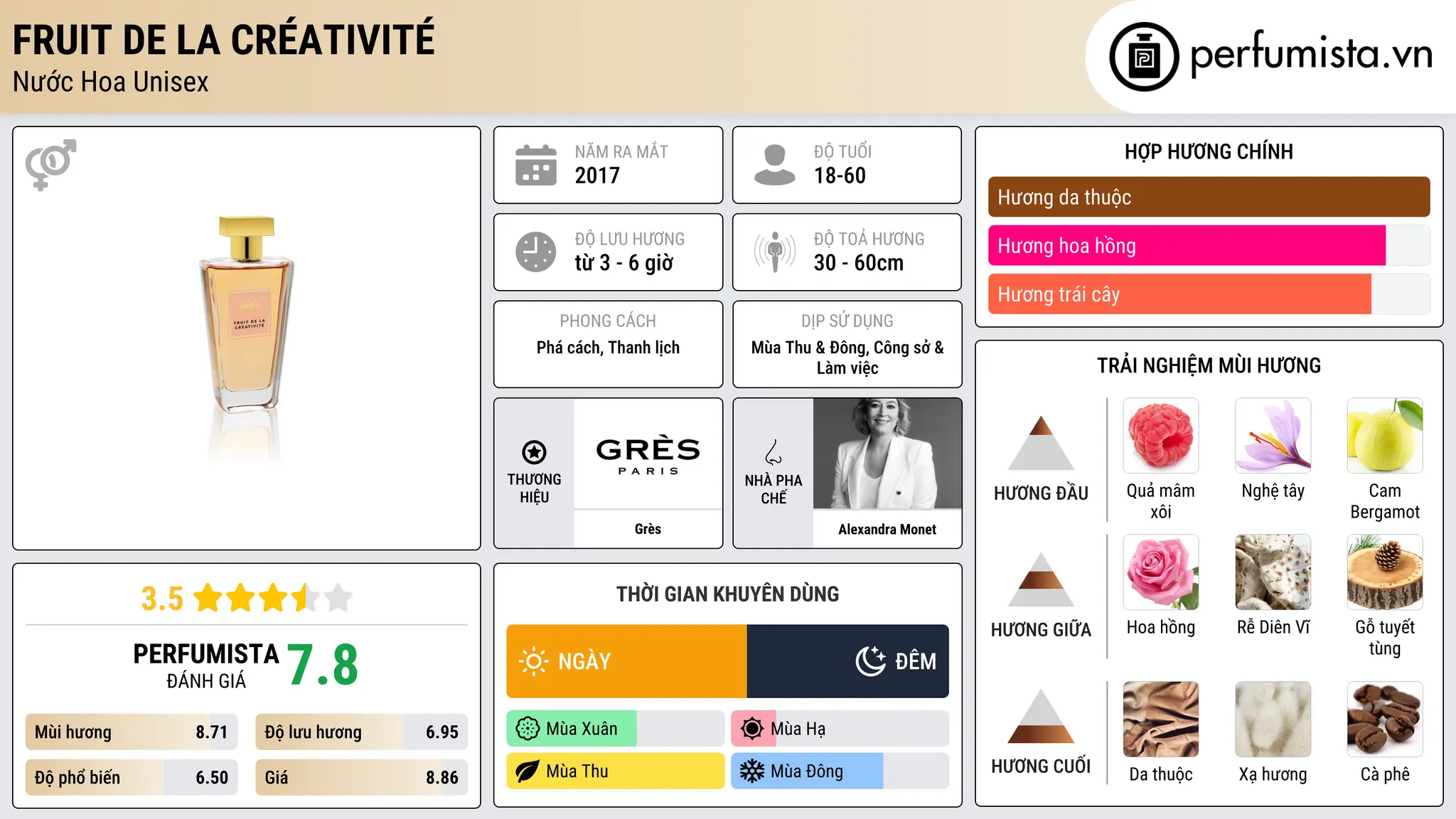The width and height of the screenshot is (1456, 819).
Task: Click the projection value 30 - 60cm
Action: 859,263
